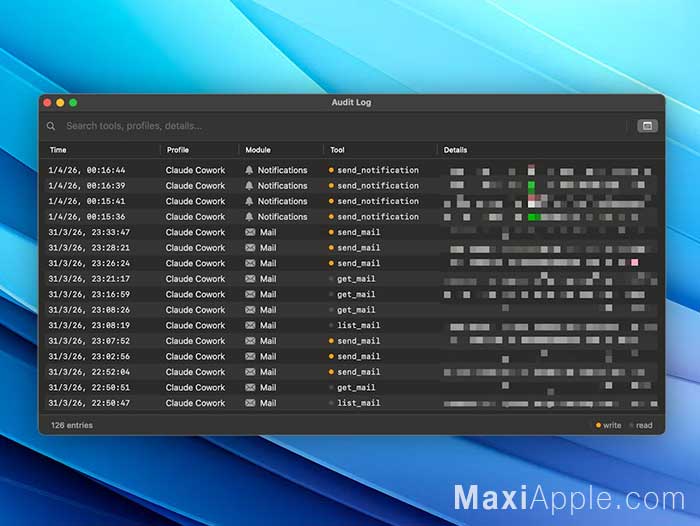Select the timestamp 31/3/26, 22:50:47
The width and height of the screenshot is (700, 526).
click(x=89, y=403)
